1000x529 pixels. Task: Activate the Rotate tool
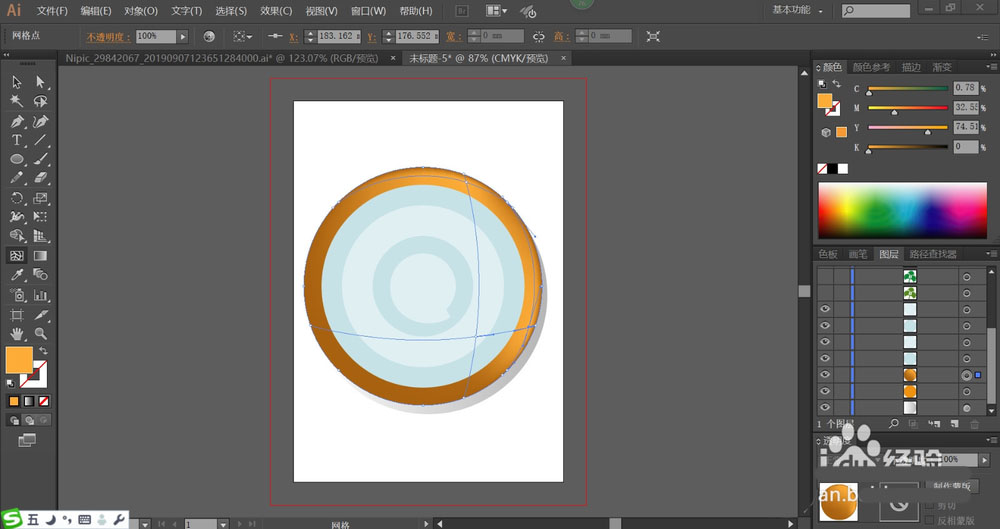[x=17, y=198]
